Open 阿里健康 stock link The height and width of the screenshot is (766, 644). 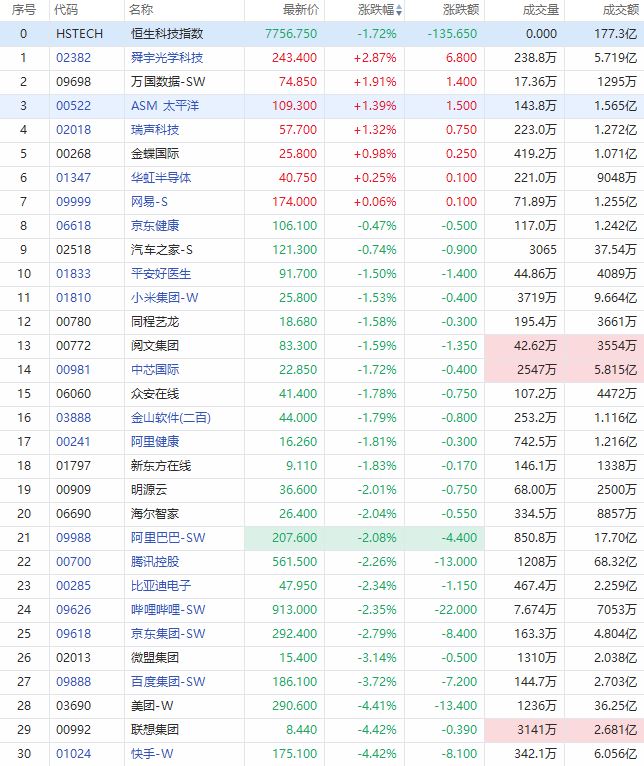[x=155, y=442]
